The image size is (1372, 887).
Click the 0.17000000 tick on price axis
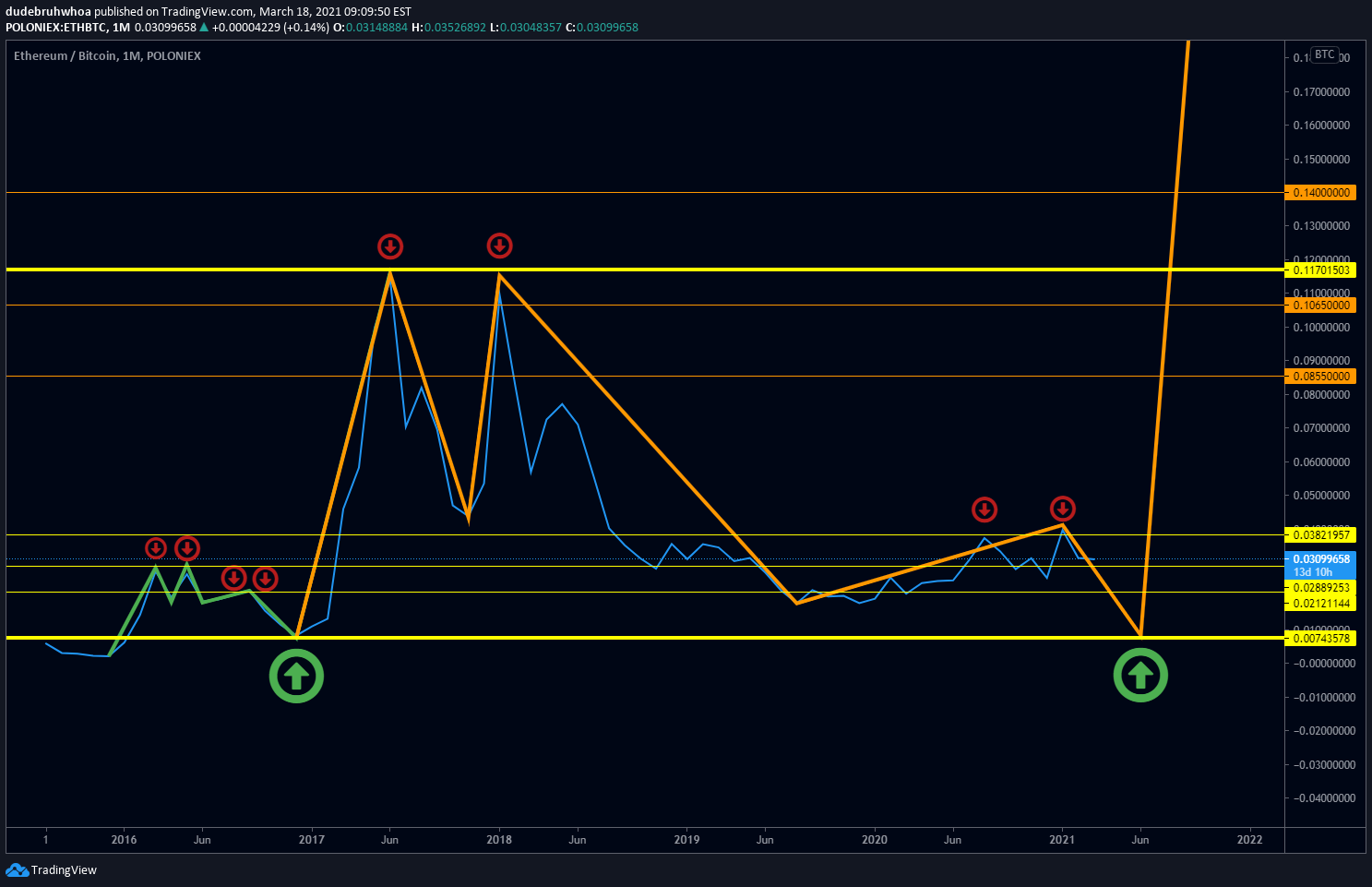point(1321,92)
